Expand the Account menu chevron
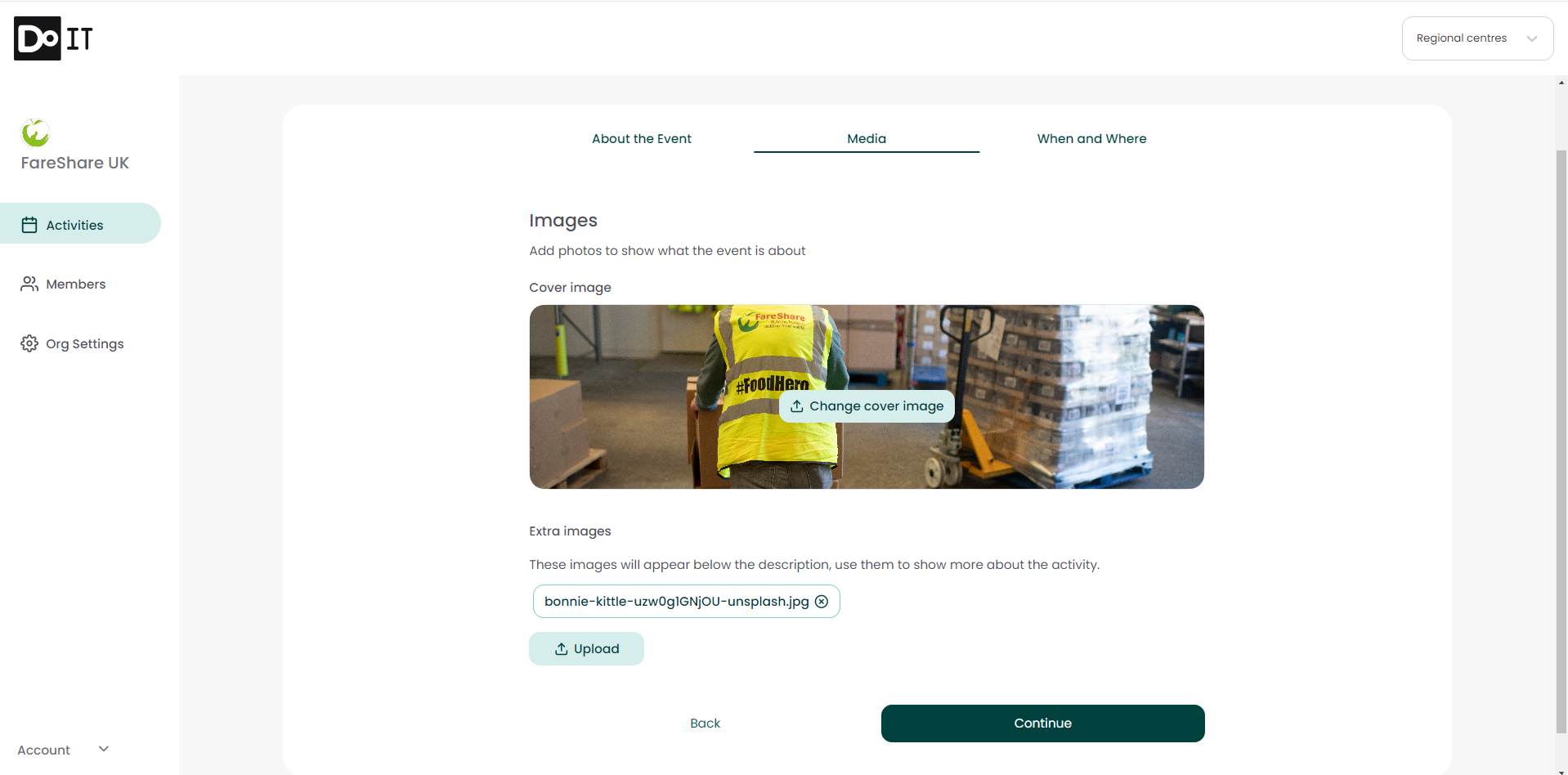1568x775 pixels. coord(104,749)
